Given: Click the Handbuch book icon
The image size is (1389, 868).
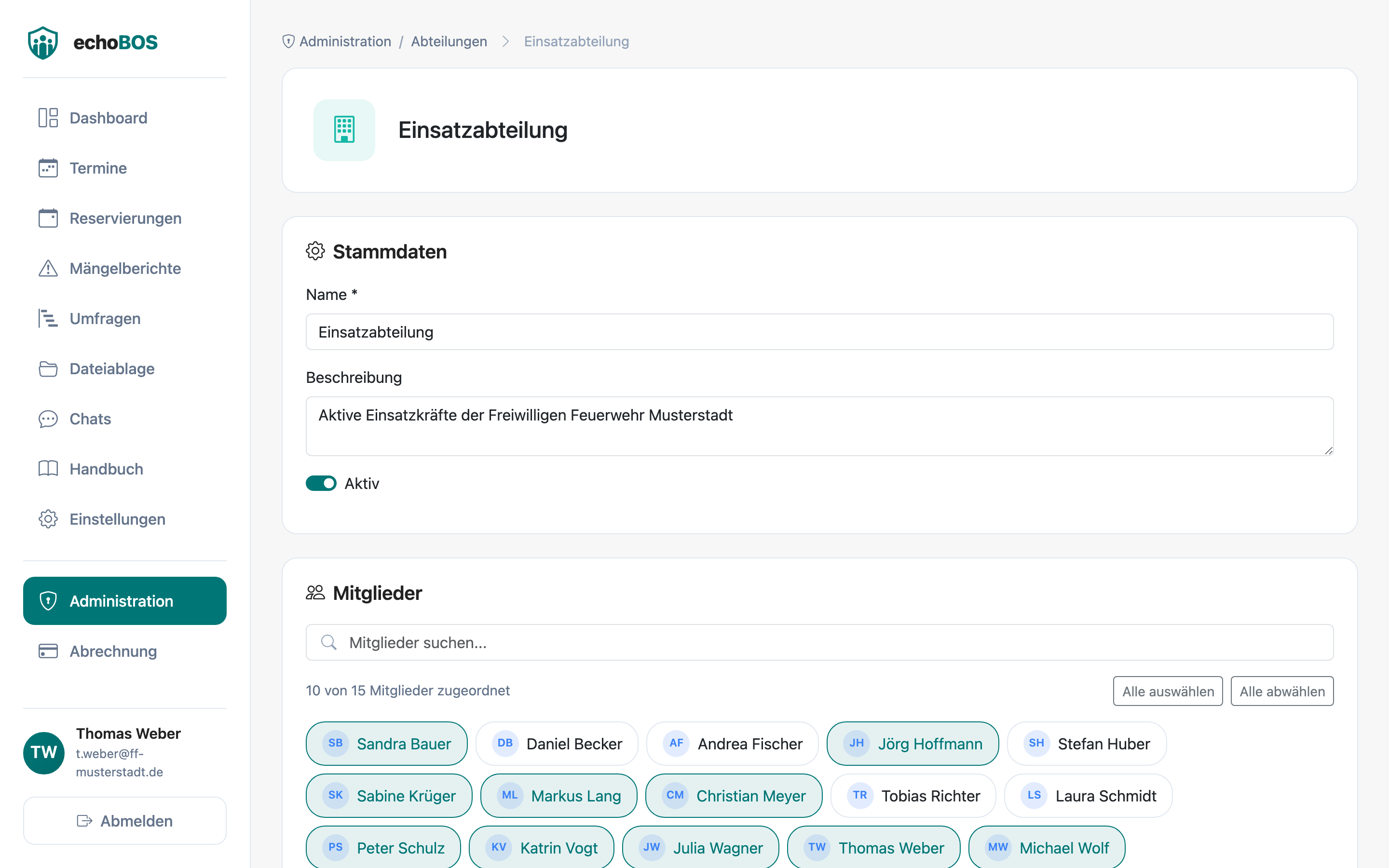Looking at the screenshot, I should click(x=48, y=469).
